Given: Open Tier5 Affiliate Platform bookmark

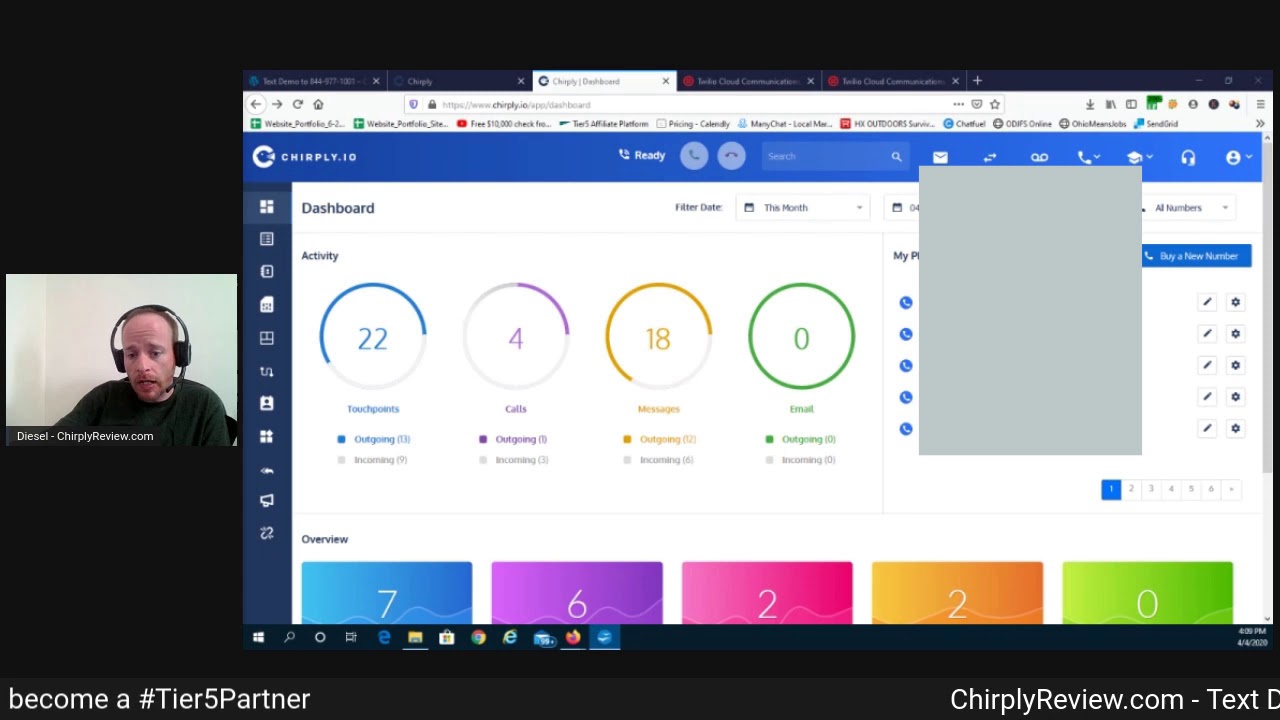Looking at the screenshot, I should point(604,124).
